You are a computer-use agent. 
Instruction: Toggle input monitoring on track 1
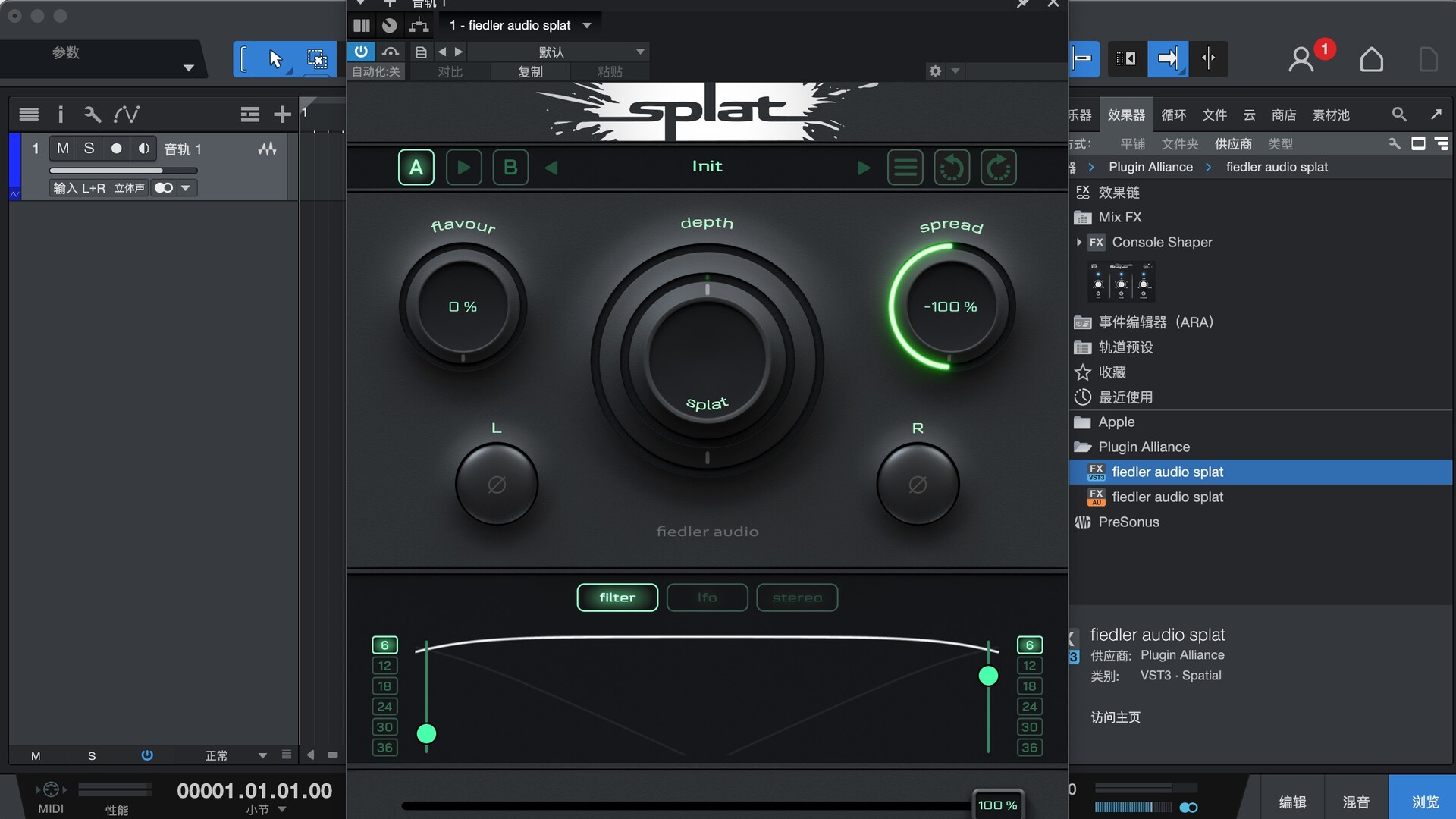(x=143, y=149)
